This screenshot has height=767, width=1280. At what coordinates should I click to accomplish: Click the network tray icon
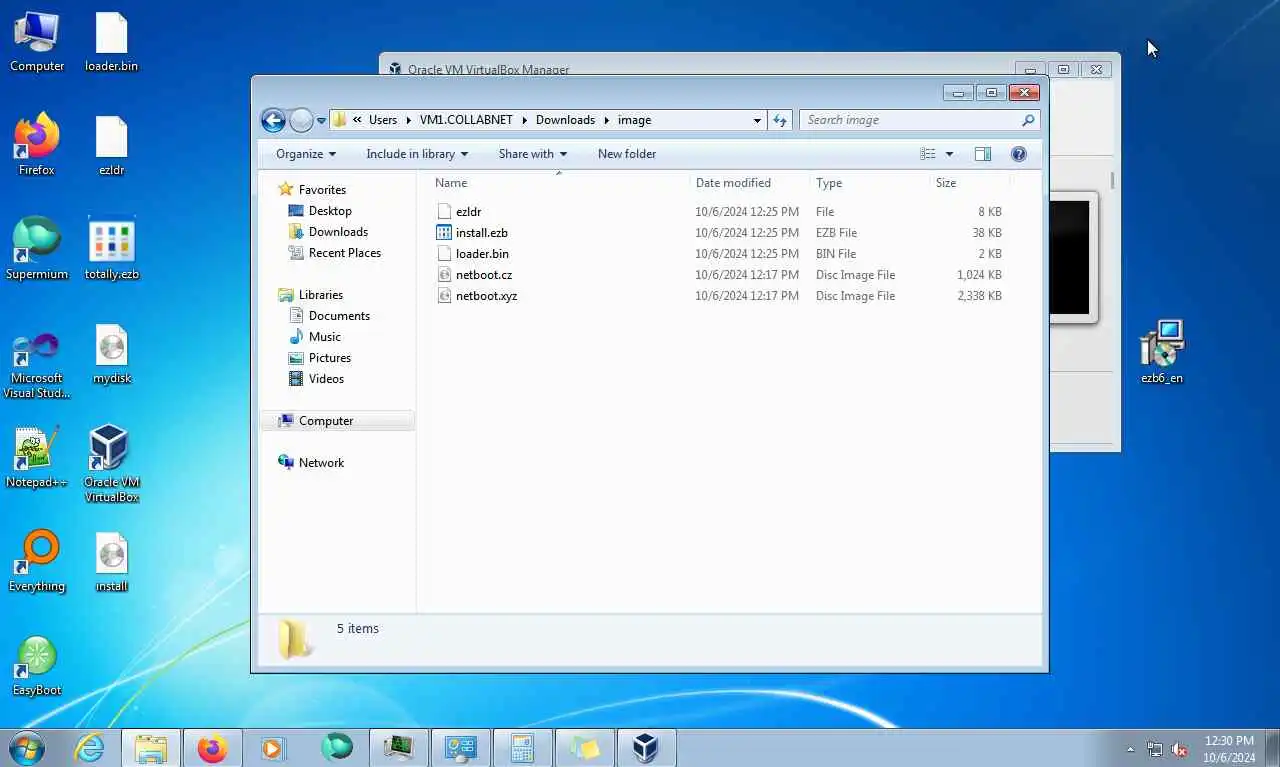coord(1155,749)
